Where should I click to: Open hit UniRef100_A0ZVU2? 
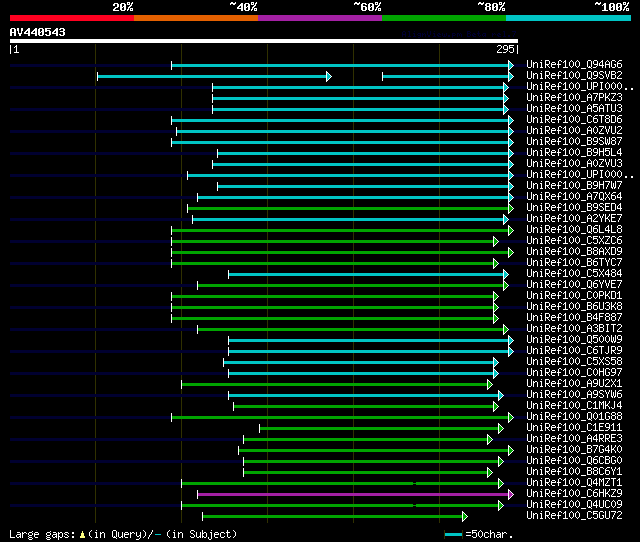tap(574, 130)
